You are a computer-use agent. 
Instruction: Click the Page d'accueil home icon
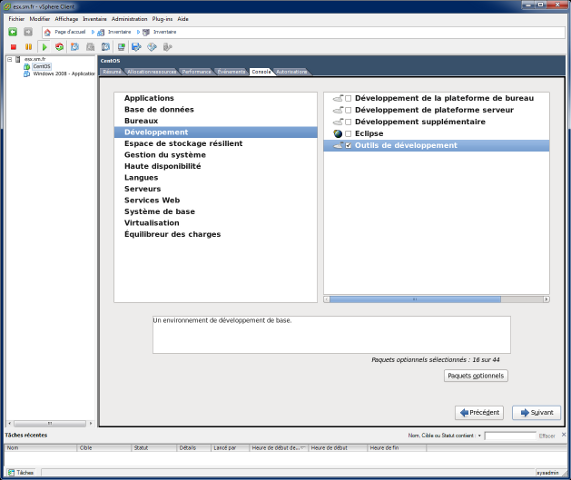coord(47,32)
